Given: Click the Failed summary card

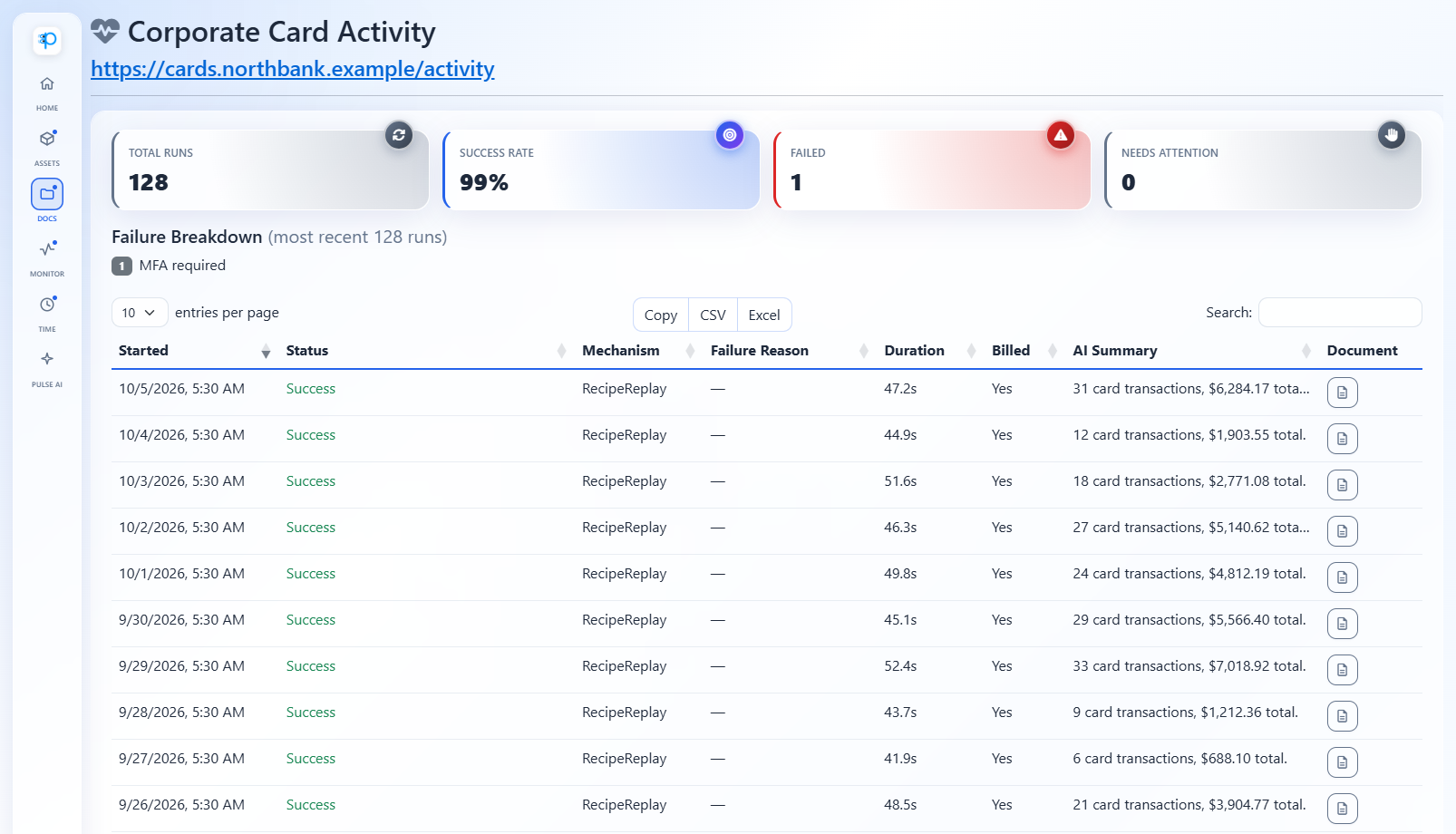Looking at the screenshot, I should [932, 170].
